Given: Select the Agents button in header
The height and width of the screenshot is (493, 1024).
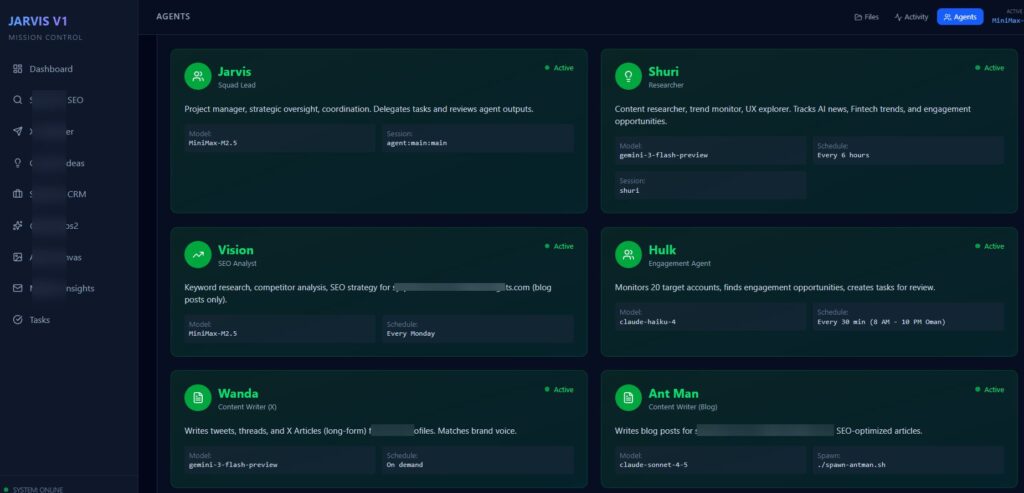Looking at the screenshot, I should 960,17.
